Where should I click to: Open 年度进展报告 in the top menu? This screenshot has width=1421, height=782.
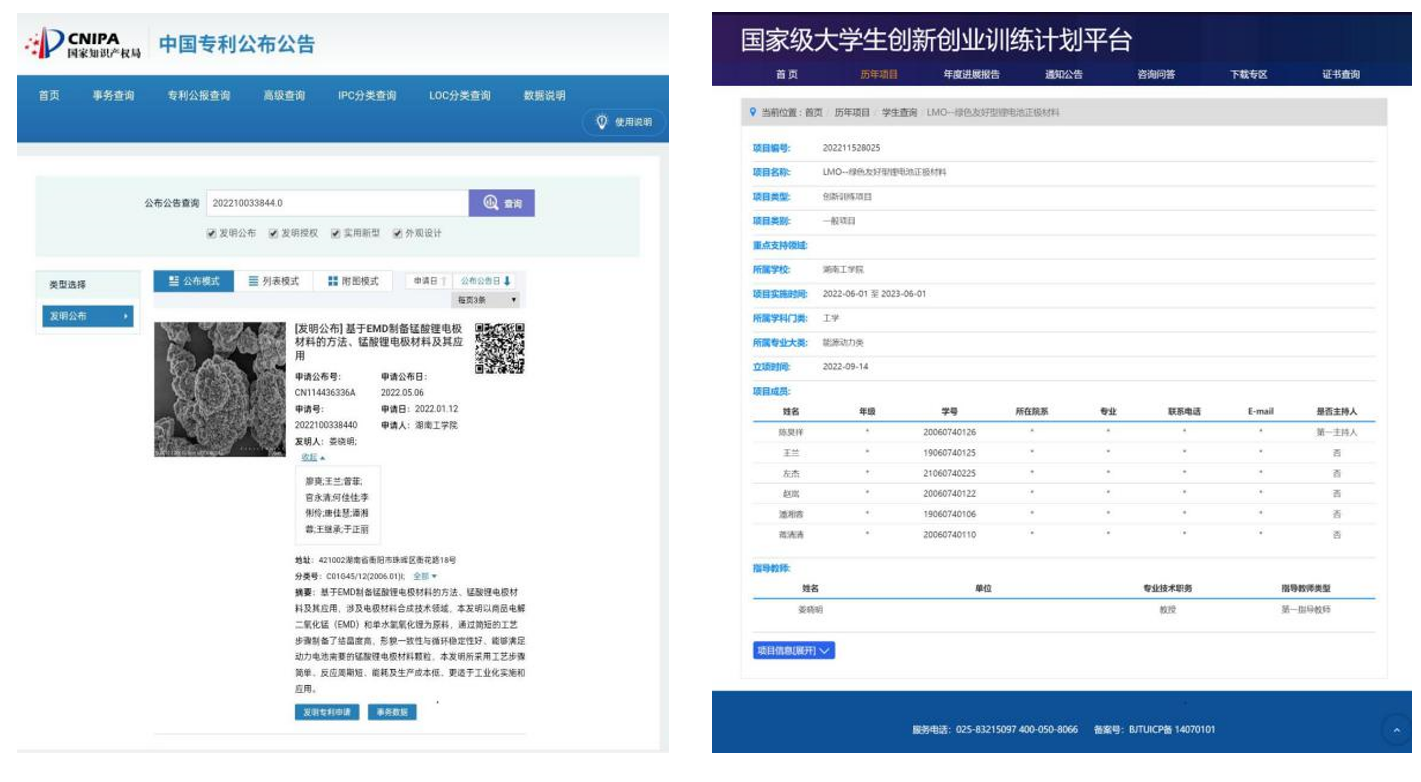click(970, 74)
